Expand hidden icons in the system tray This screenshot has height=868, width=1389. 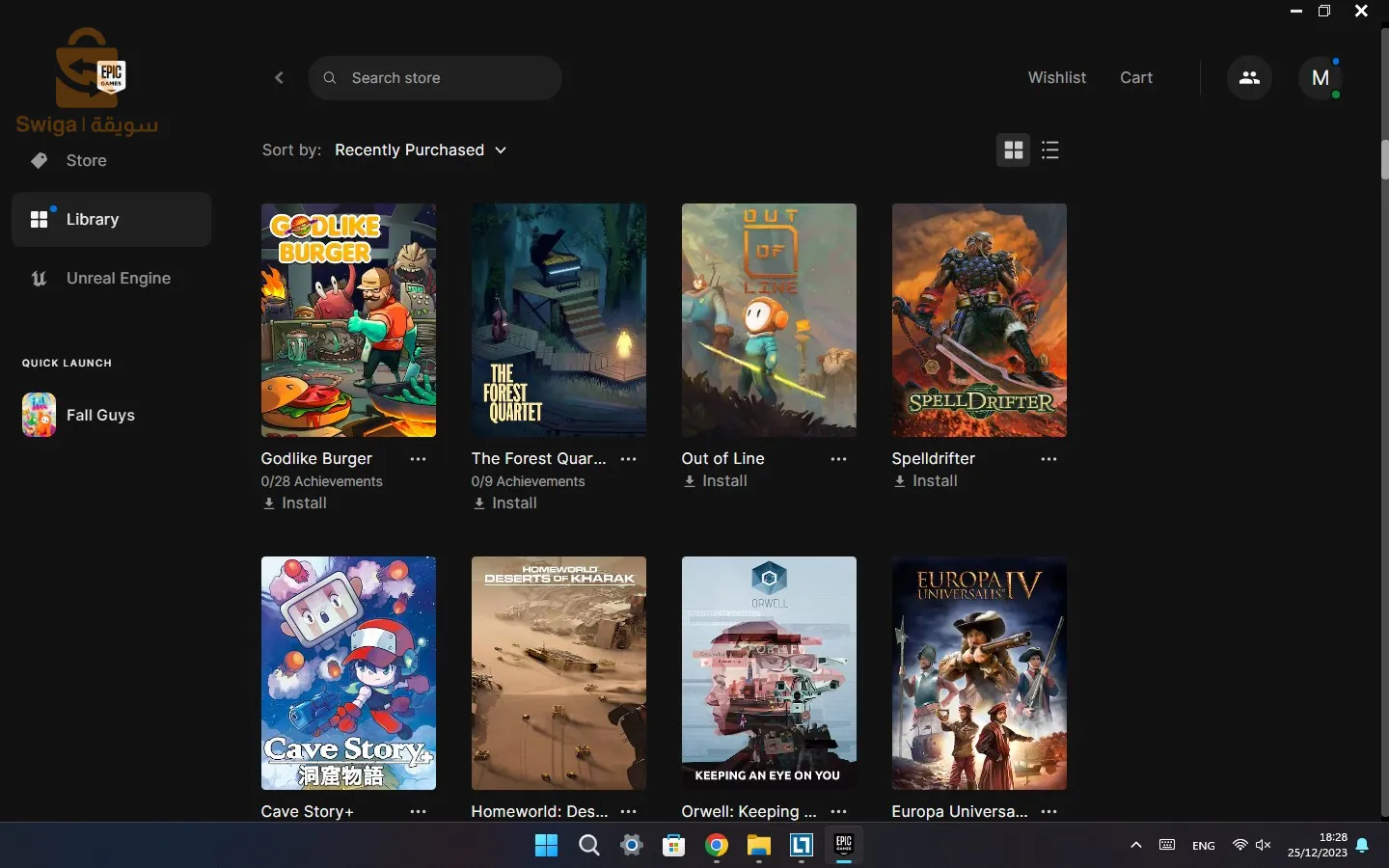1135,846
